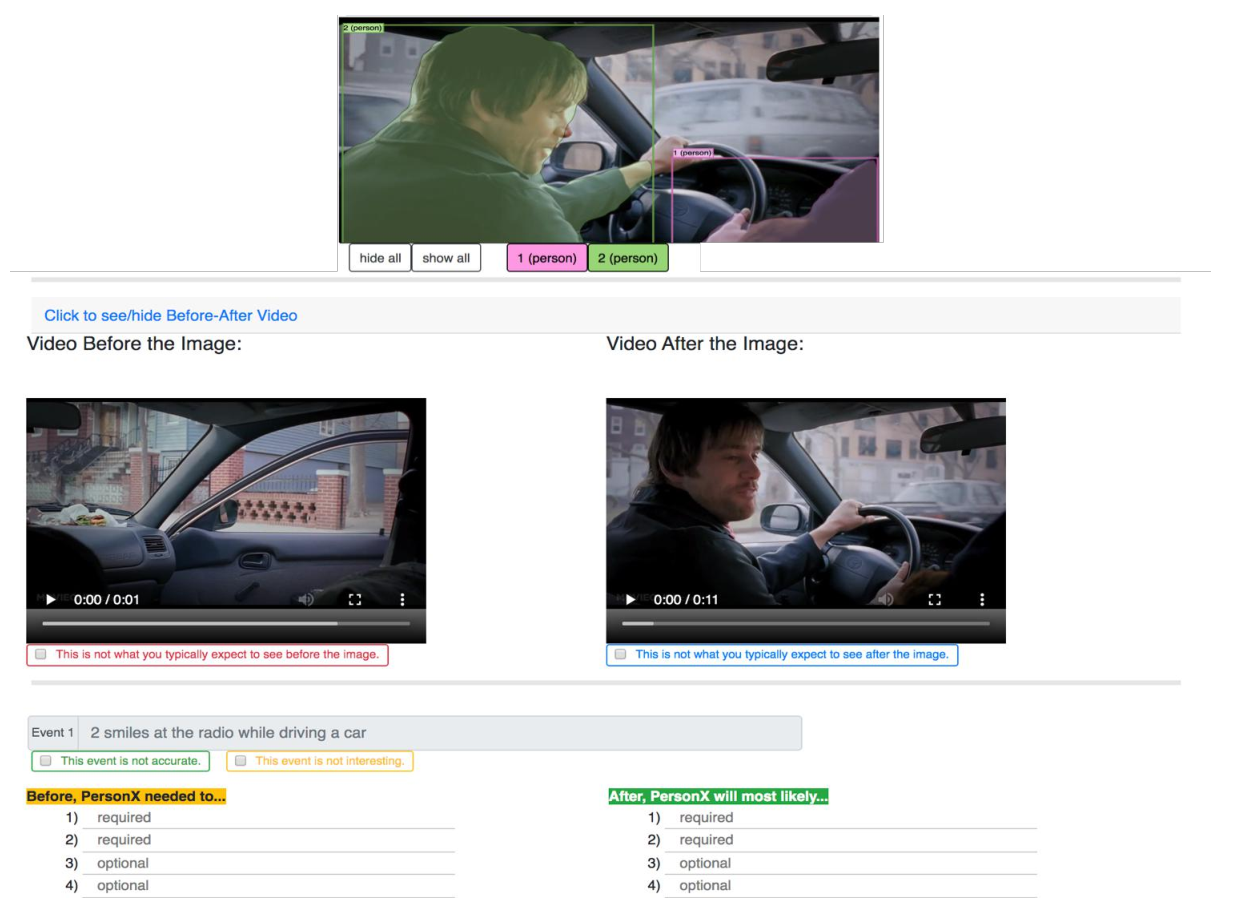This screenshot has height=920, width=1242.
Task: Check 'not what you expect after the image'
Action: [x=621, y=654]
